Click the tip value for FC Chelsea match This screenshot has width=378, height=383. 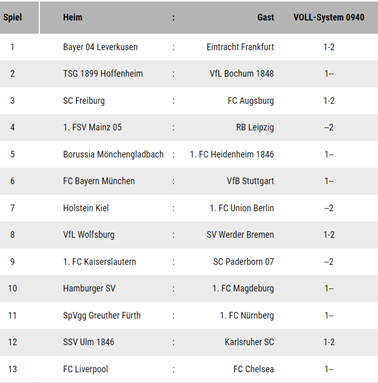tap(329, 369)
